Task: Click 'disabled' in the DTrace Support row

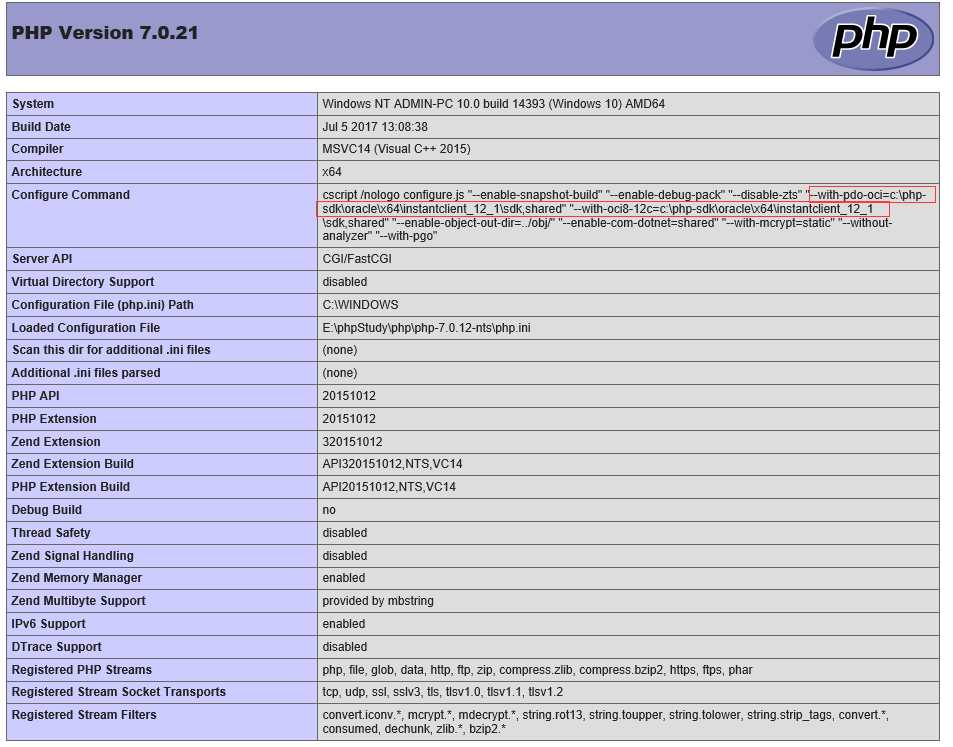Action: pos(345,647)
